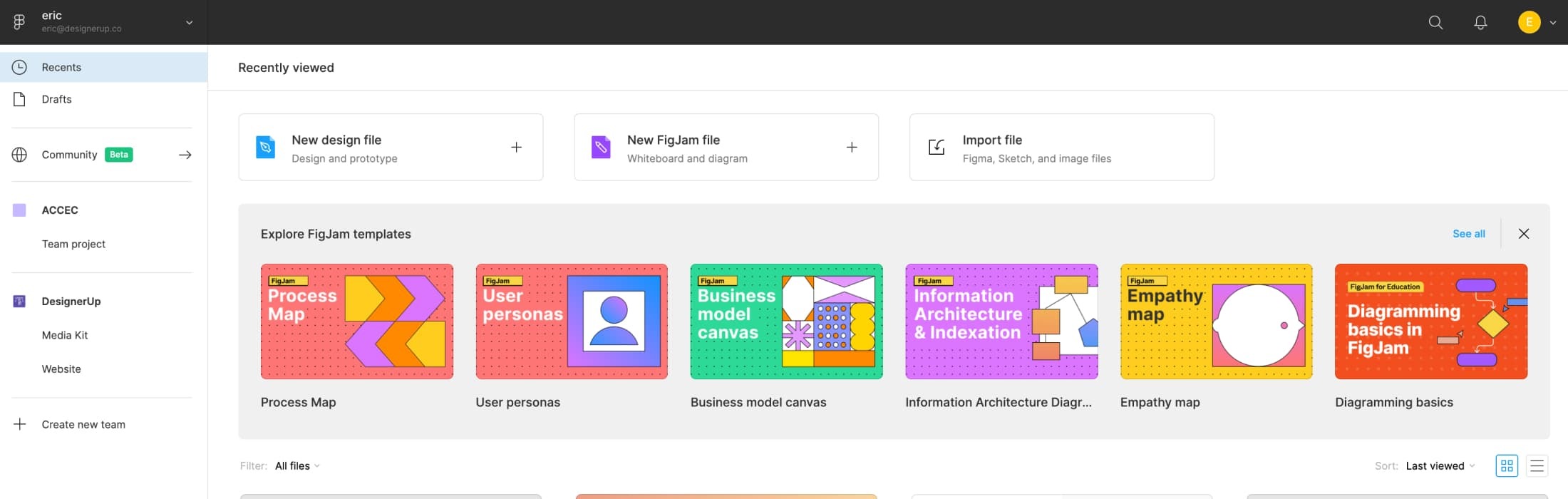
Task: Click the Import file icon
Action: pos(937,148)
